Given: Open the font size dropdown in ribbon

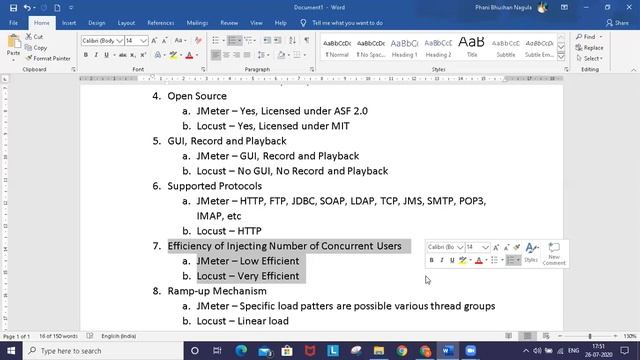Looking at the screenshot, I should coord(143,40).
